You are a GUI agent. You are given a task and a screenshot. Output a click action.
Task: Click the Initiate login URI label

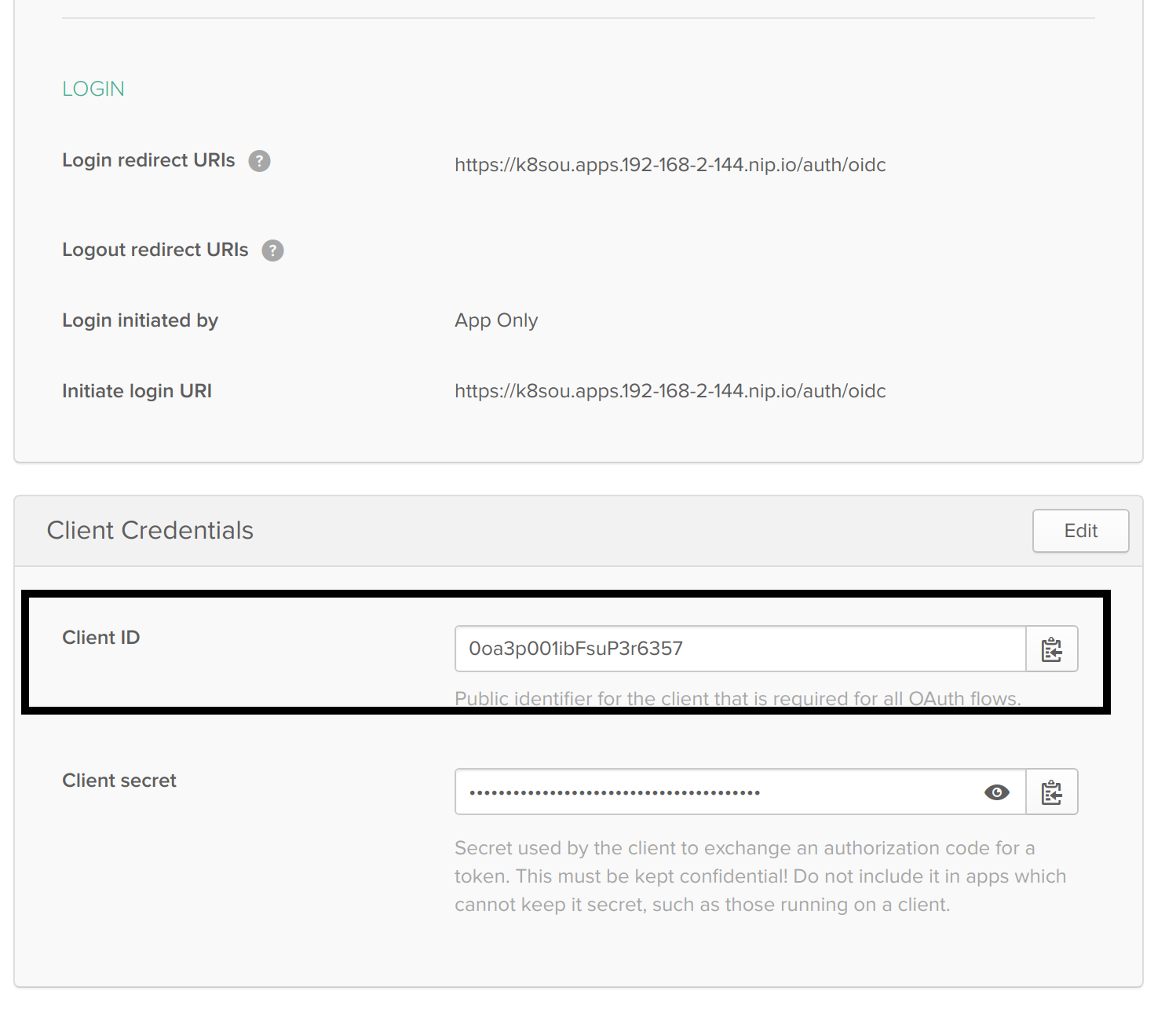click(x=137, y=391)
